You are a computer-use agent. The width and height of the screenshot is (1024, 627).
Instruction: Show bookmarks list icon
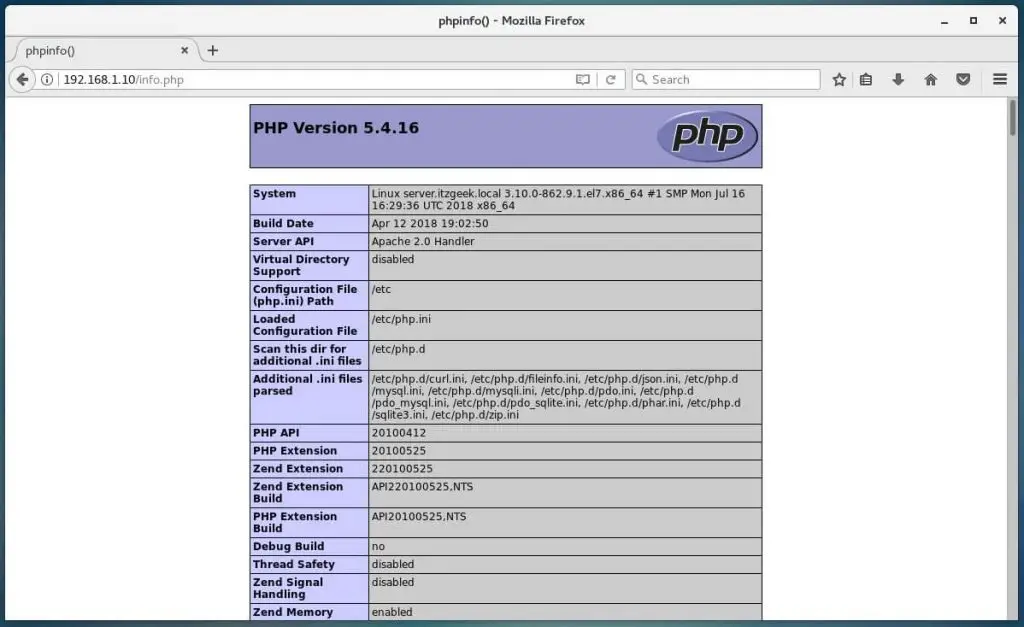866,80
